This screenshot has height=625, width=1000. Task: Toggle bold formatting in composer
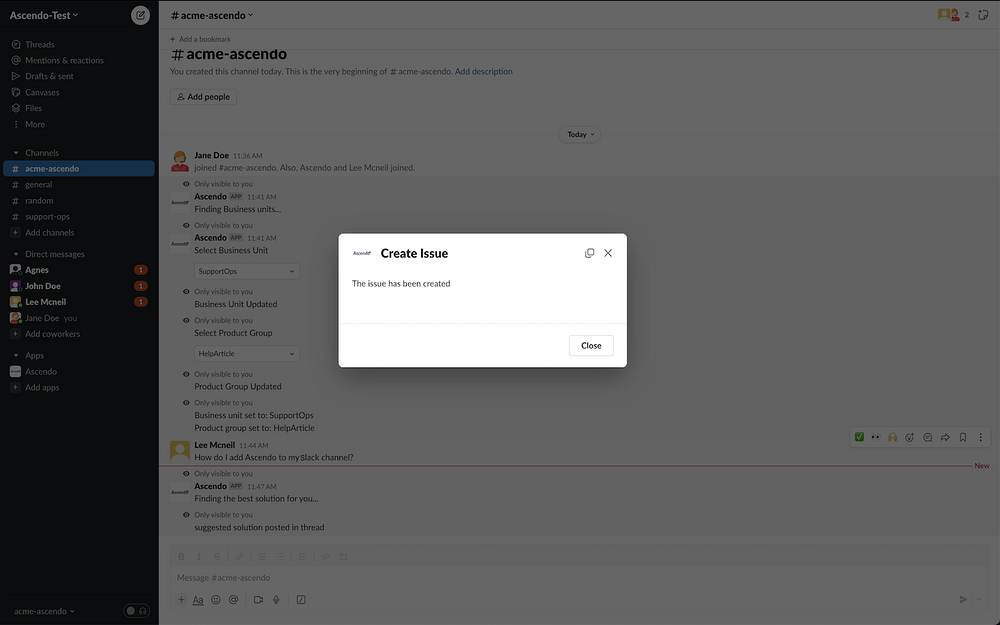coord(181,556)
